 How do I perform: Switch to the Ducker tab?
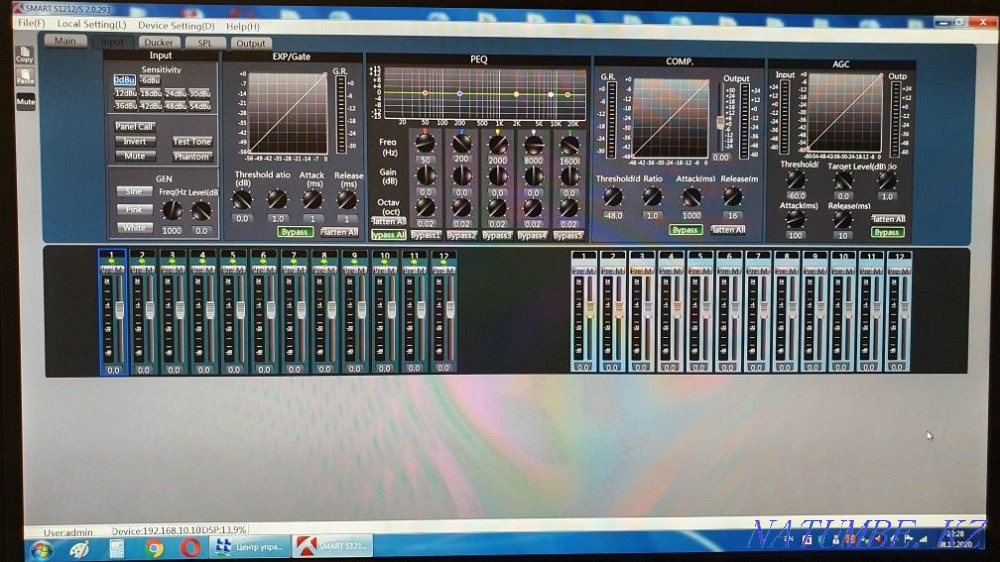(x=158, y=42)
